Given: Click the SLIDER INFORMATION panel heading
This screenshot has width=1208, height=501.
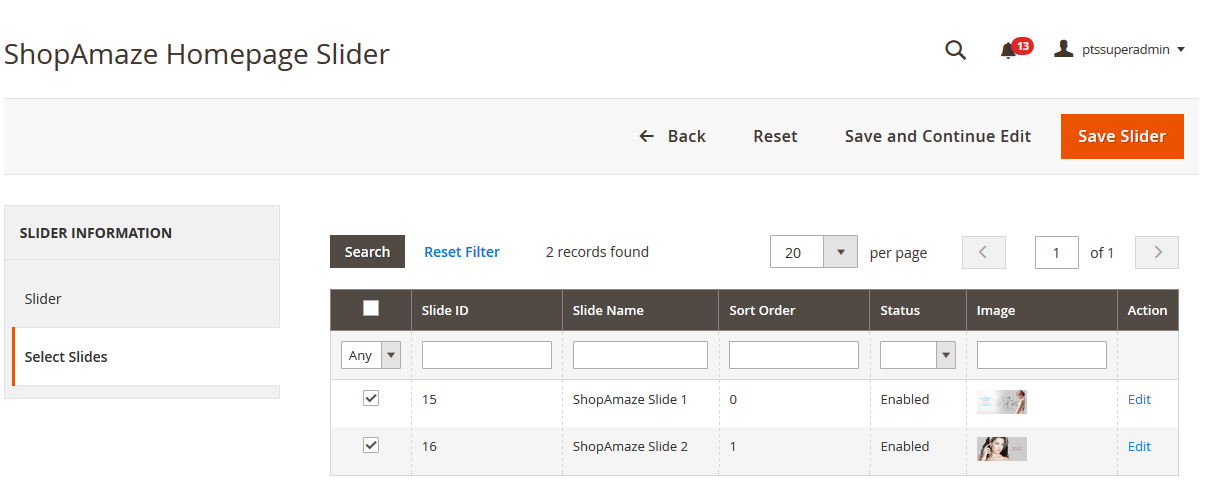Looking at the screenshot, I should 96,233.
